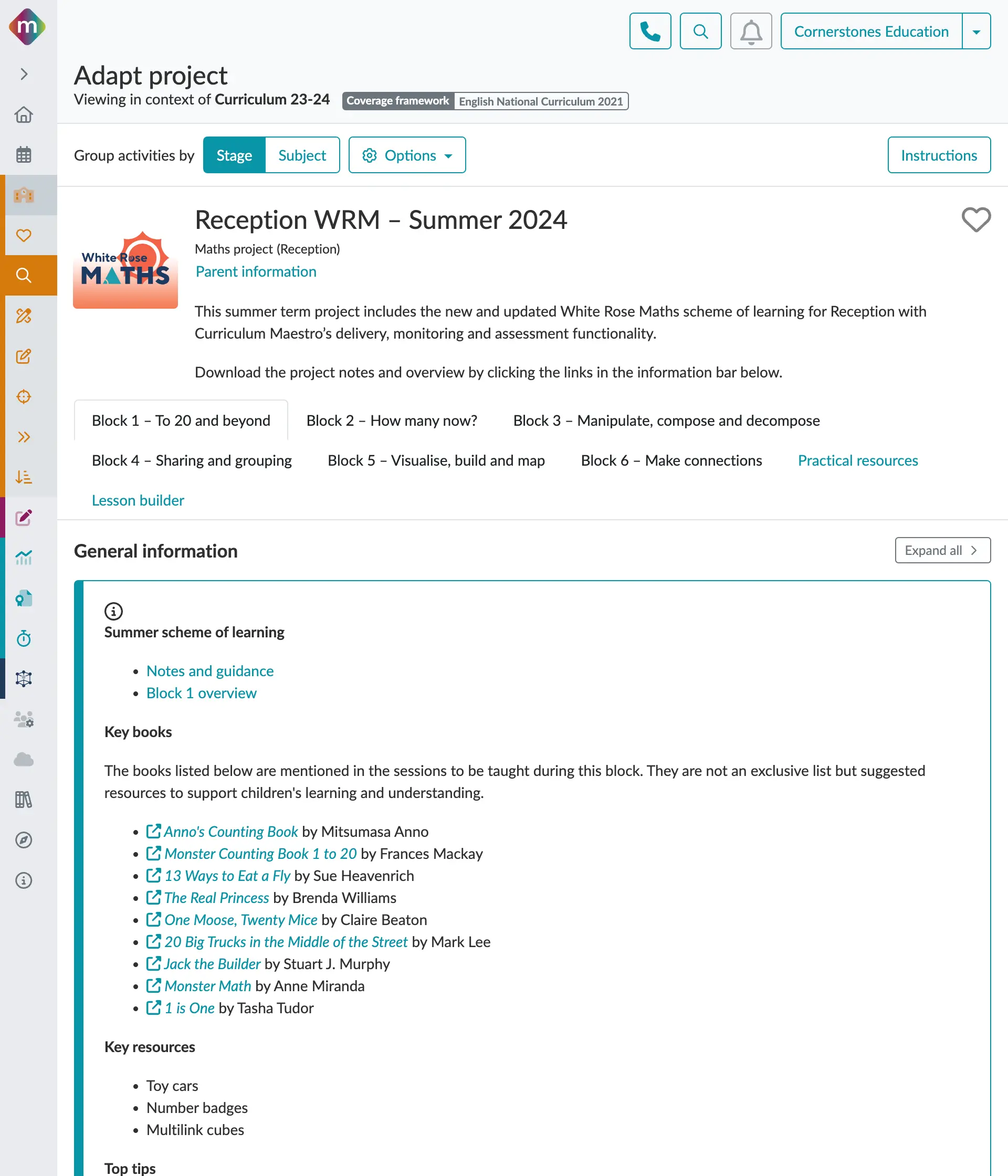This screenshot has height=1176, width=1008.
Task: Open the compass icon in sidebar
Action: click(x=24, y=840)
